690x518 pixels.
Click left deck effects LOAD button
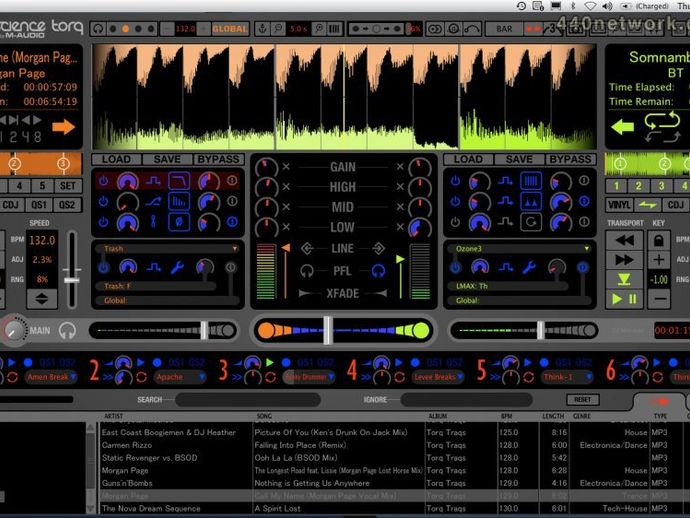(x=117, y=159)
